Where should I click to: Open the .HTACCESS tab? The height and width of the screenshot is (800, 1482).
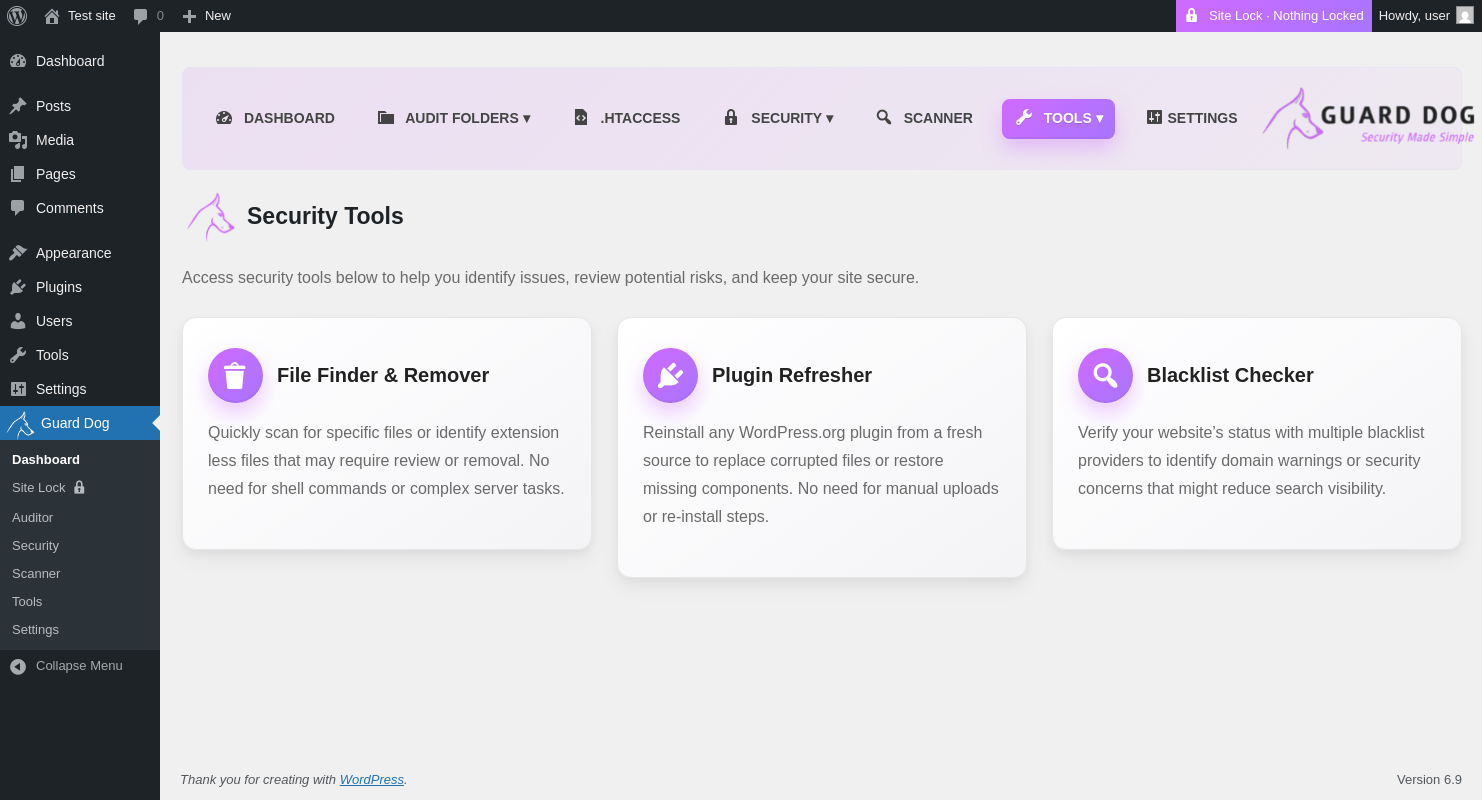[626, 118]
